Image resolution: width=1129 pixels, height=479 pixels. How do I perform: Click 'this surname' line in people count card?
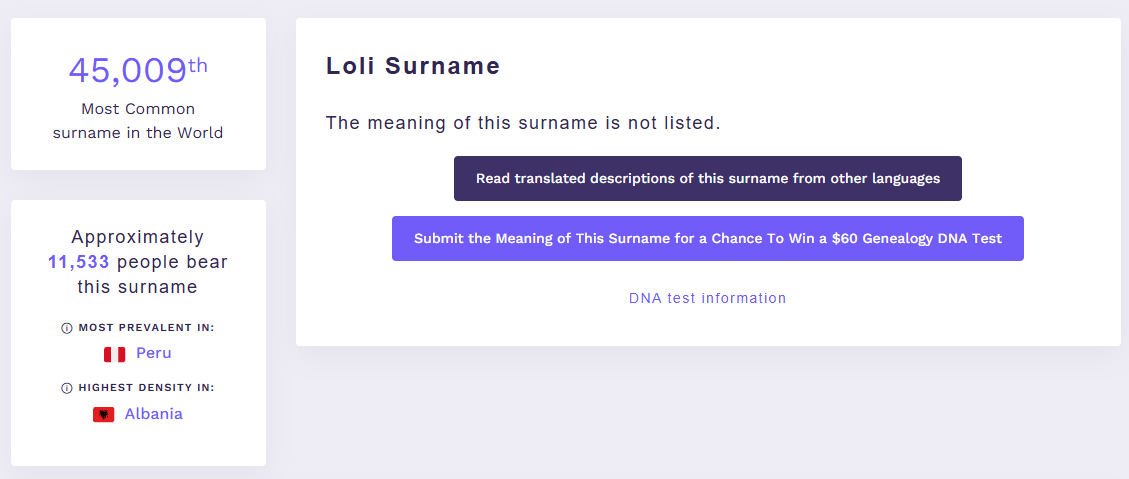(x=138, y=287)
